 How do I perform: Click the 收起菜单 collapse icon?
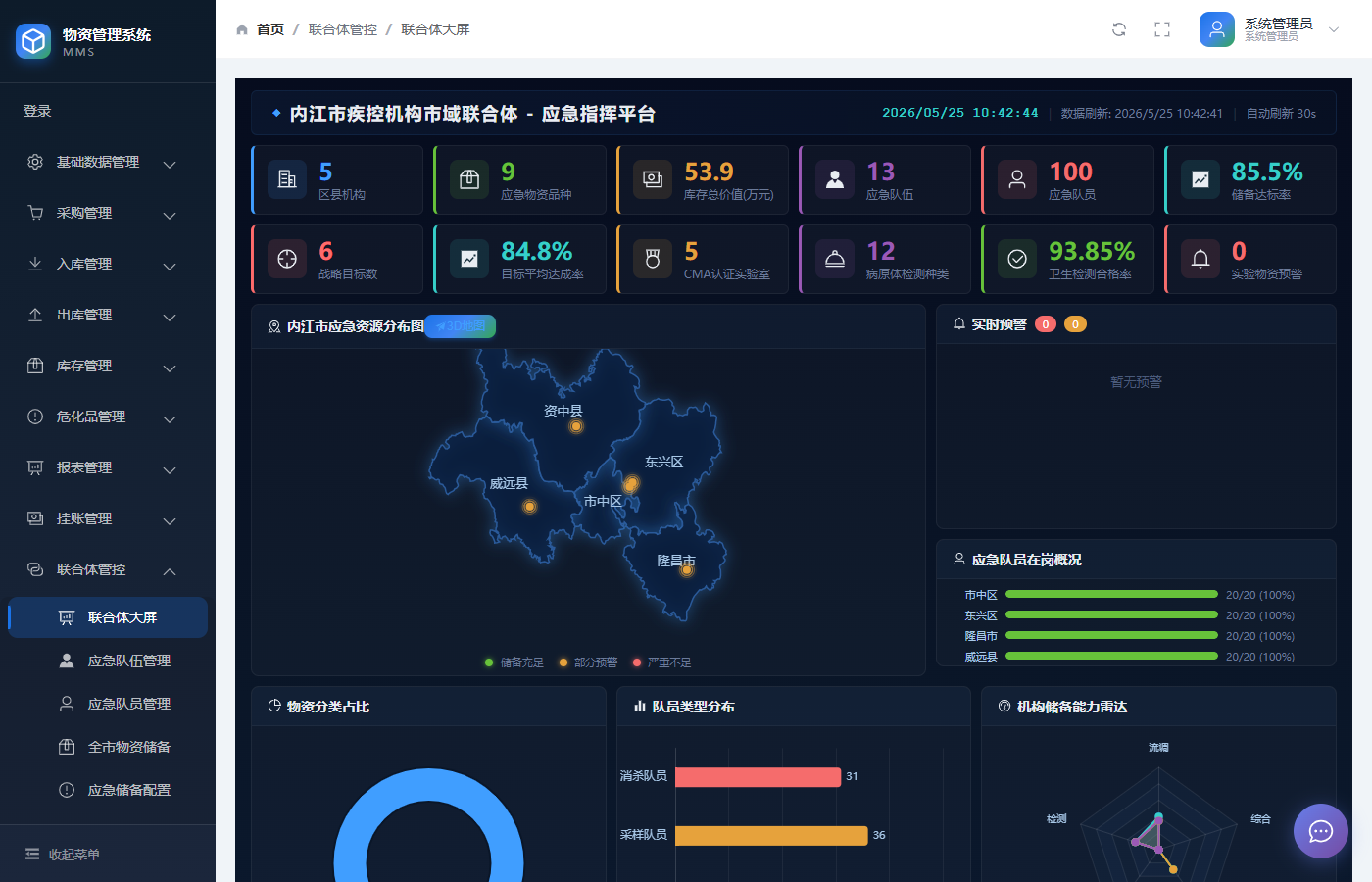point(32,855)
